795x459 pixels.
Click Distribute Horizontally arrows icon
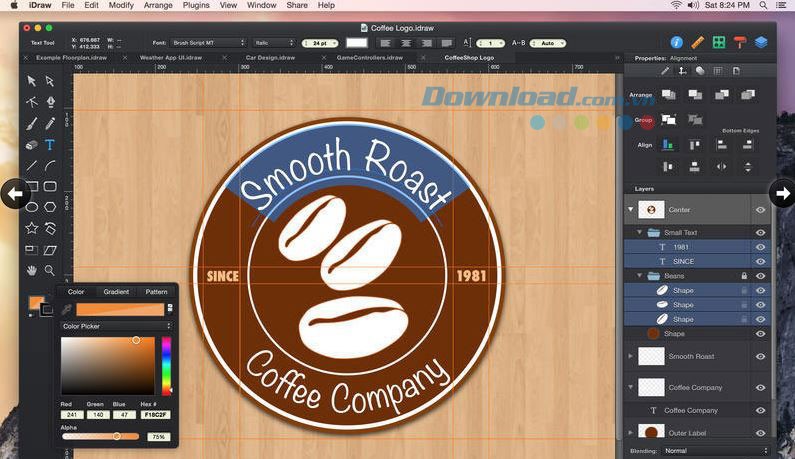pos(721,166)
